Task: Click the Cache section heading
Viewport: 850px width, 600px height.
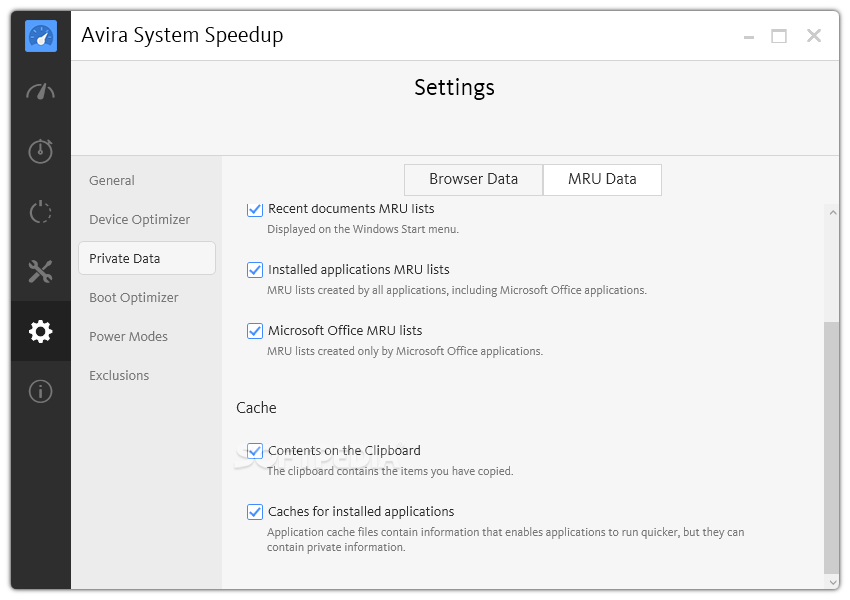Action: coord(256,408)
